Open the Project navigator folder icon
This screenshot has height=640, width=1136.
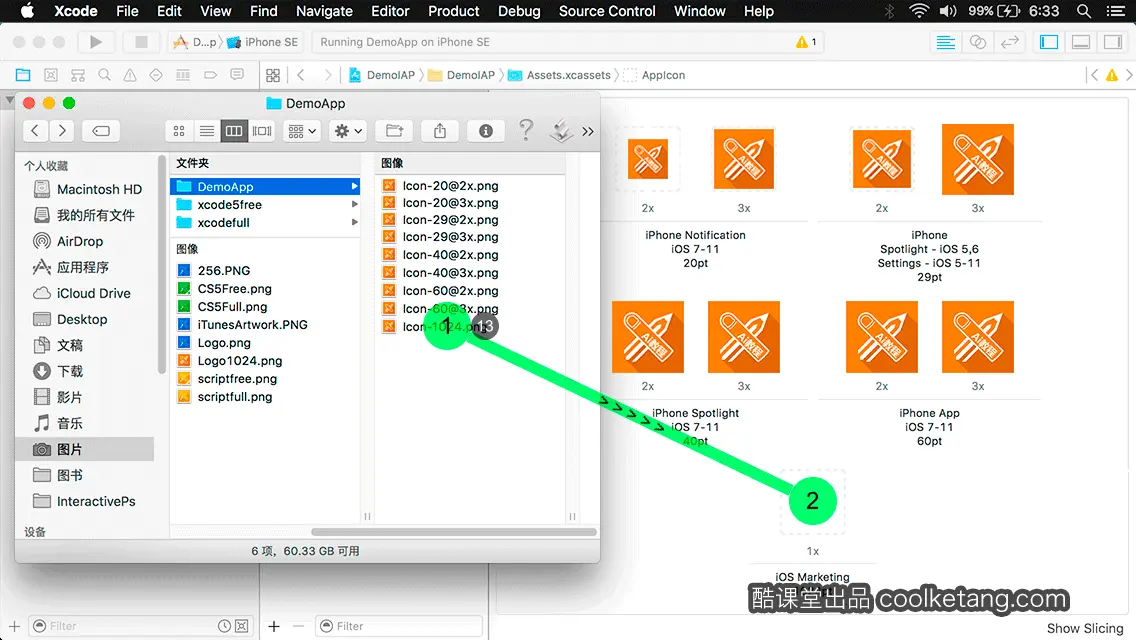pyautogui.click(x=23, y=75)
